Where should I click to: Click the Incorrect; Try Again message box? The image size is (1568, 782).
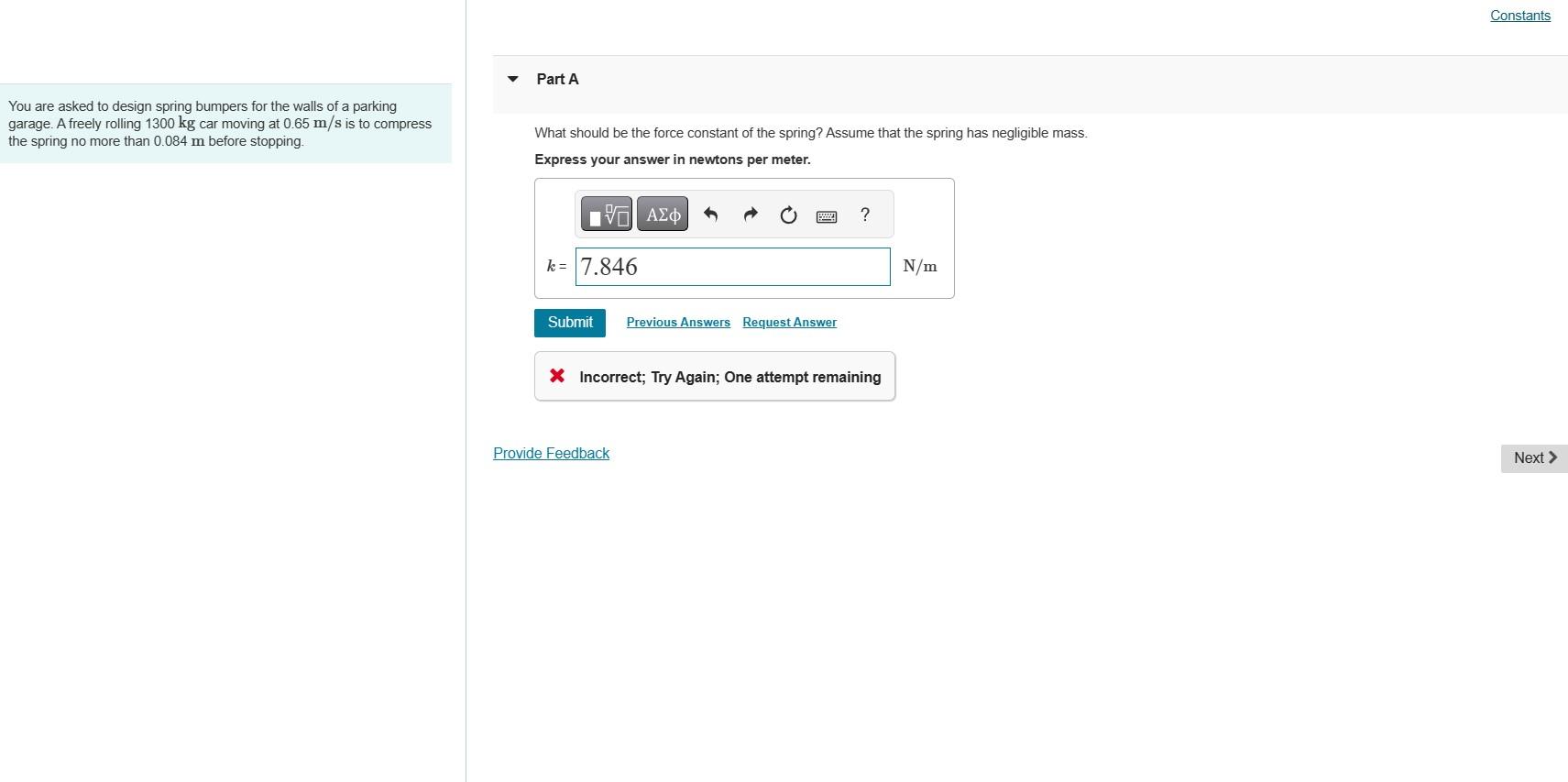tap(715, 376)
